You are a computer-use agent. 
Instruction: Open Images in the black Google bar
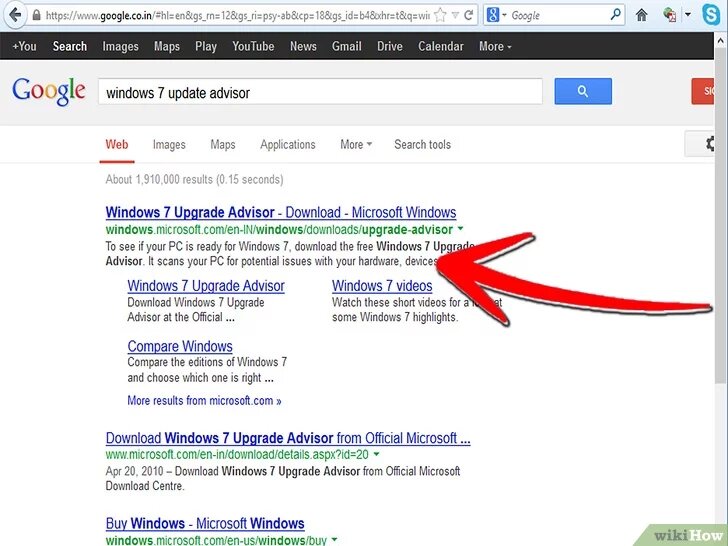click(120, 46)
